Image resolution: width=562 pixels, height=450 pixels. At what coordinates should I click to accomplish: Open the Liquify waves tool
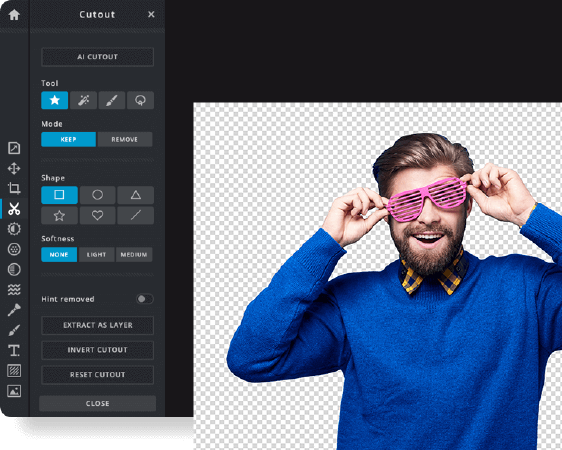click(14, 289)
